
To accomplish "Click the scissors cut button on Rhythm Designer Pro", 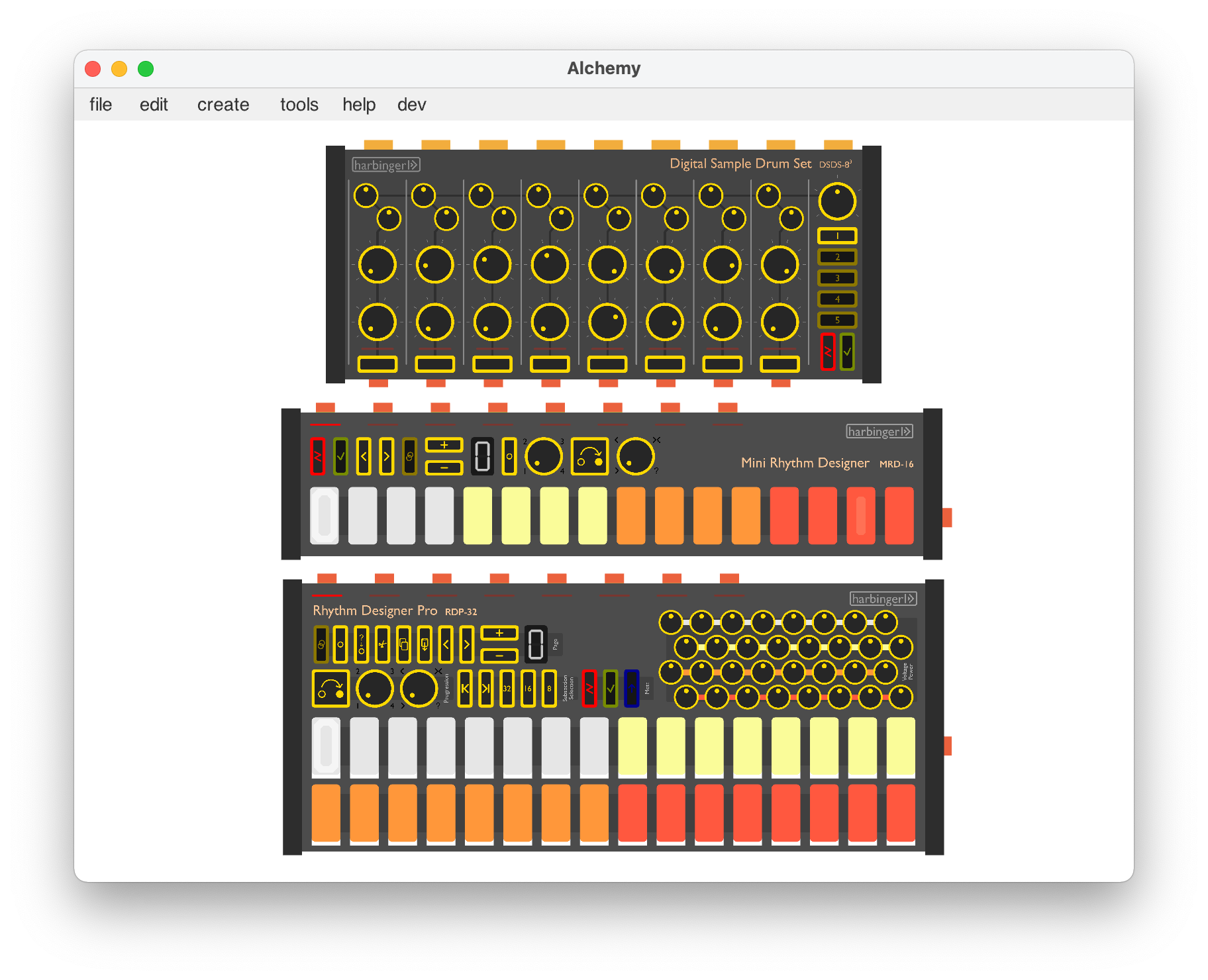I will [x=382, y=644].
